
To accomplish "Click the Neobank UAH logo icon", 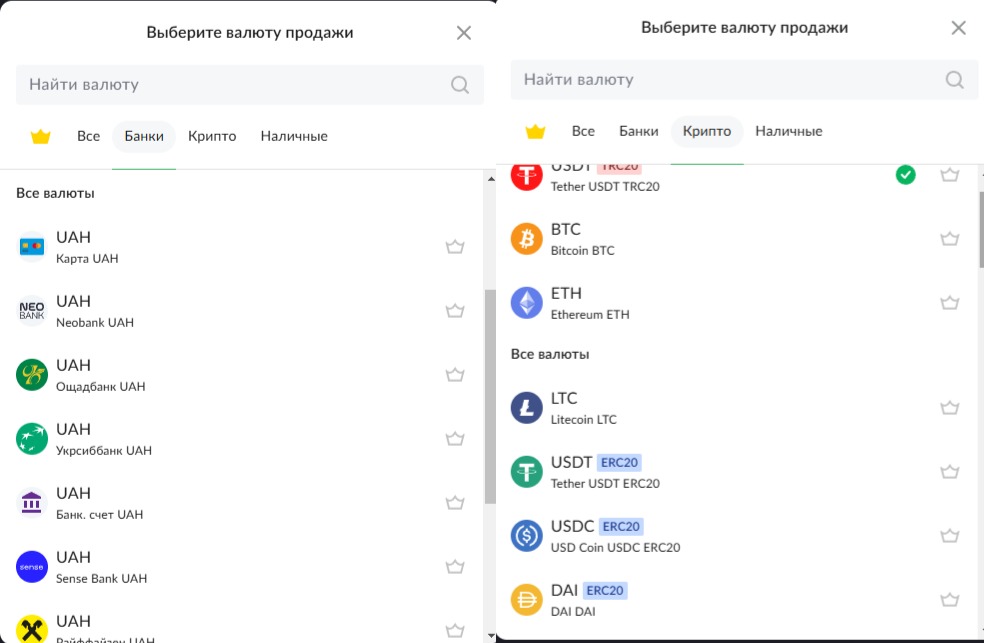I will 32,311.
